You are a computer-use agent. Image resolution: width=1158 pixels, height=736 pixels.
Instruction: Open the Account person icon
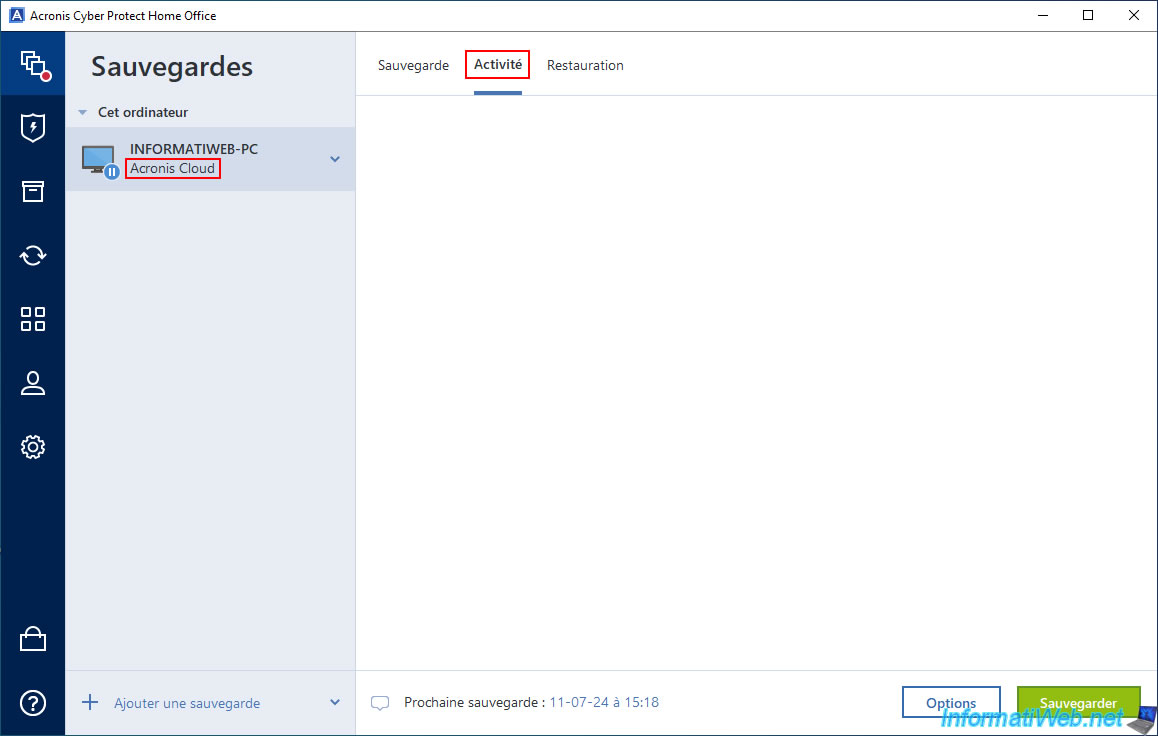pos(32,383)
